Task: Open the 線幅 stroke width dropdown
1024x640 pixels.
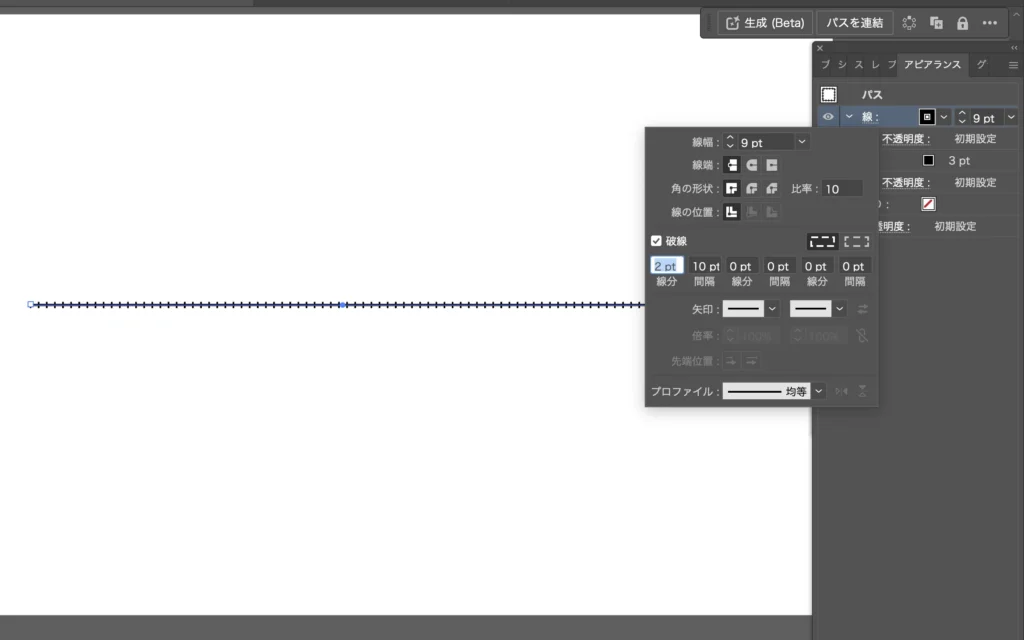Action: (802, 143)
